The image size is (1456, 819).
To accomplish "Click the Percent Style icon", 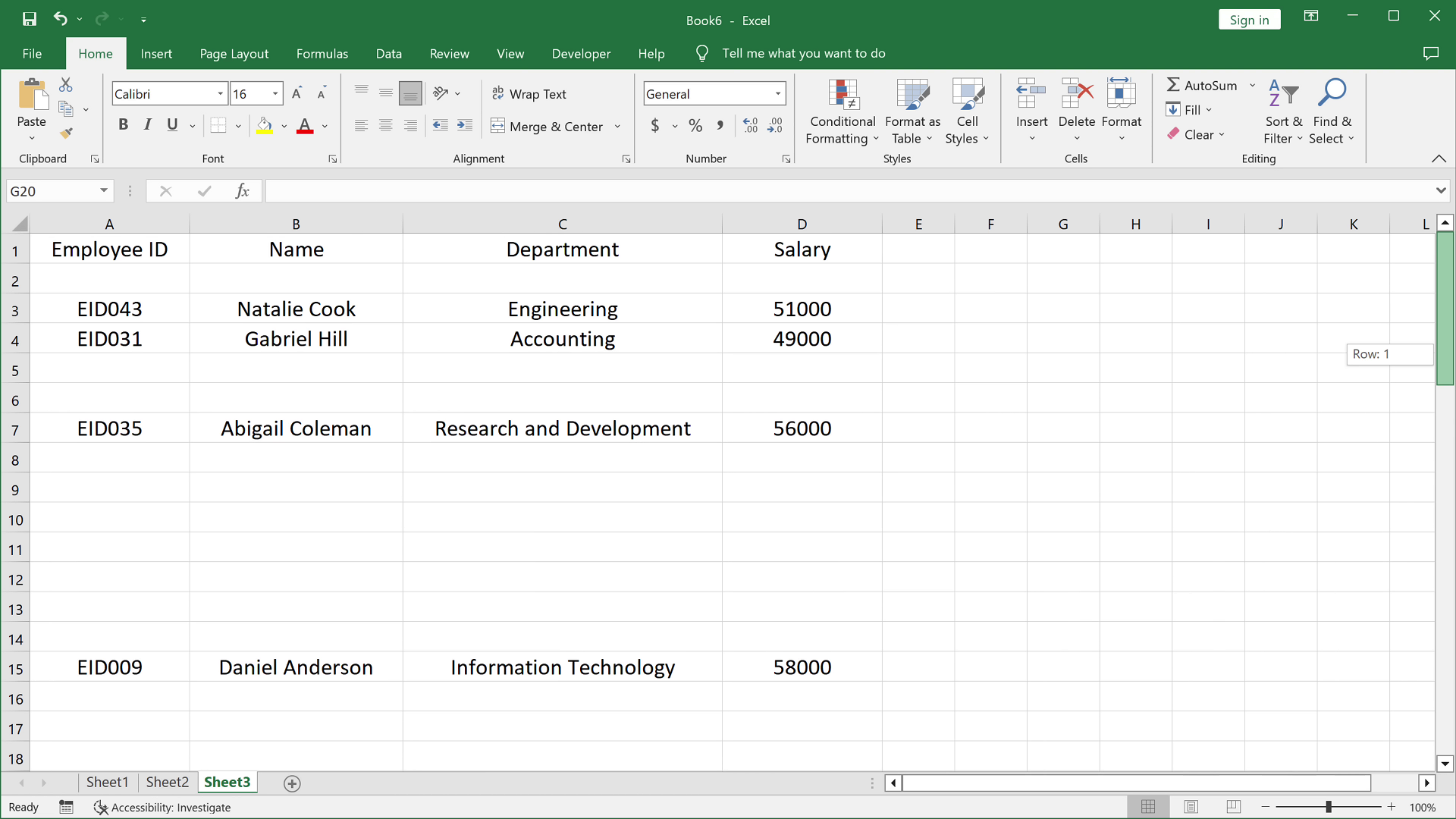I will point(695,126).
